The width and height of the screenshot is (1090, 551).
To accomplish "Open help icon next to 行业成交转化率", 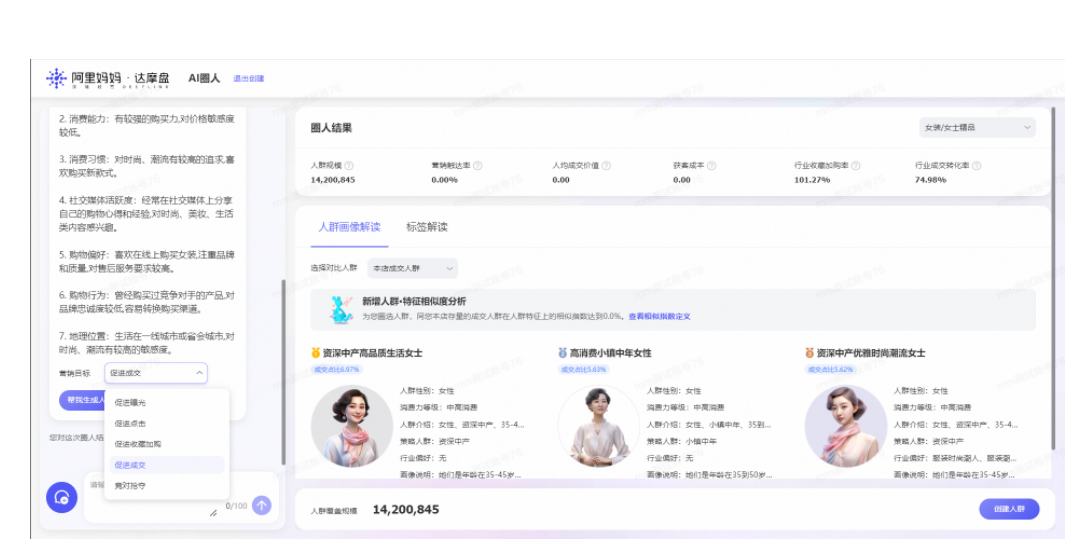I will click(977, 165).
